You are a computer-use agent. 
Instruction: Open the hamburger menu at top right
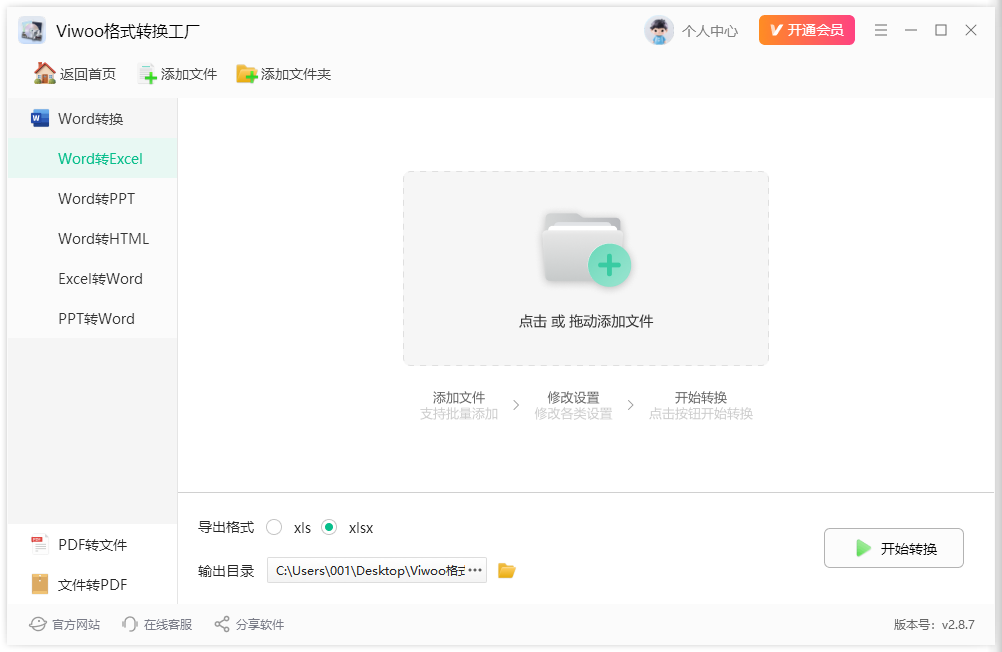click(881, 30)
